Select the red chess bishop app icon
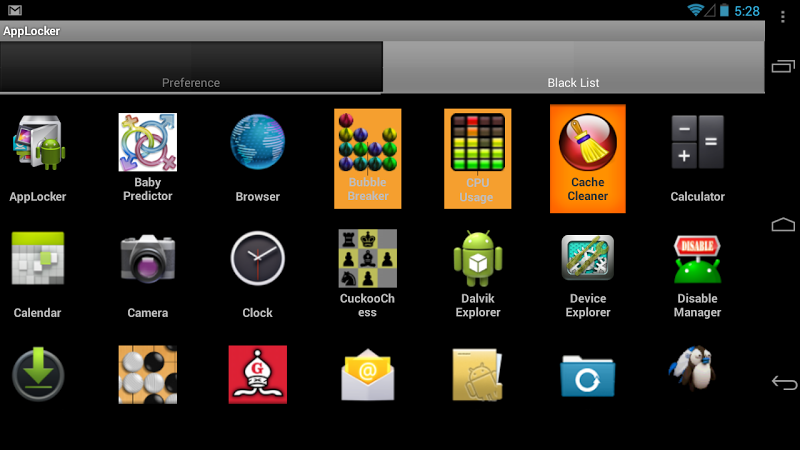Screen dimensions: 800x450 (x=258, y=374)
